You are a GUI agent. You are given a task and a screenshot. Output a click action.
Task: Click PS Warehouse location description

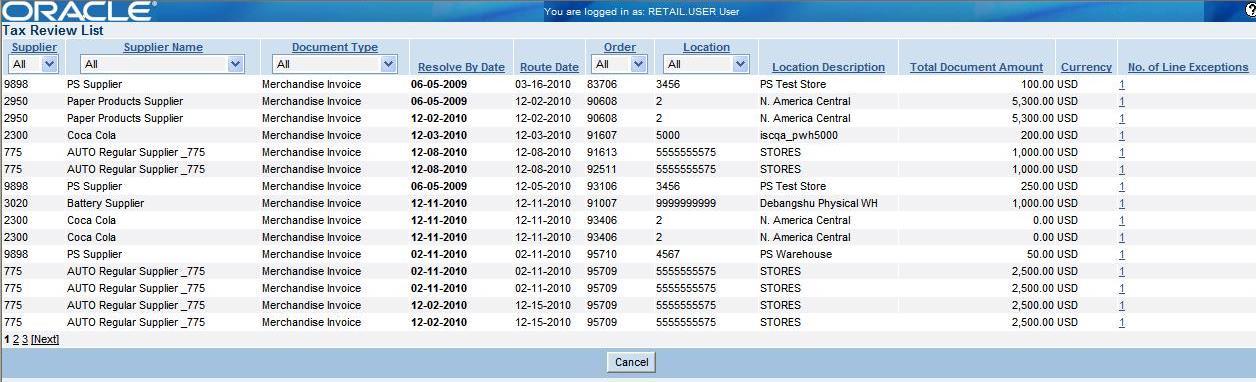(796, 254)
